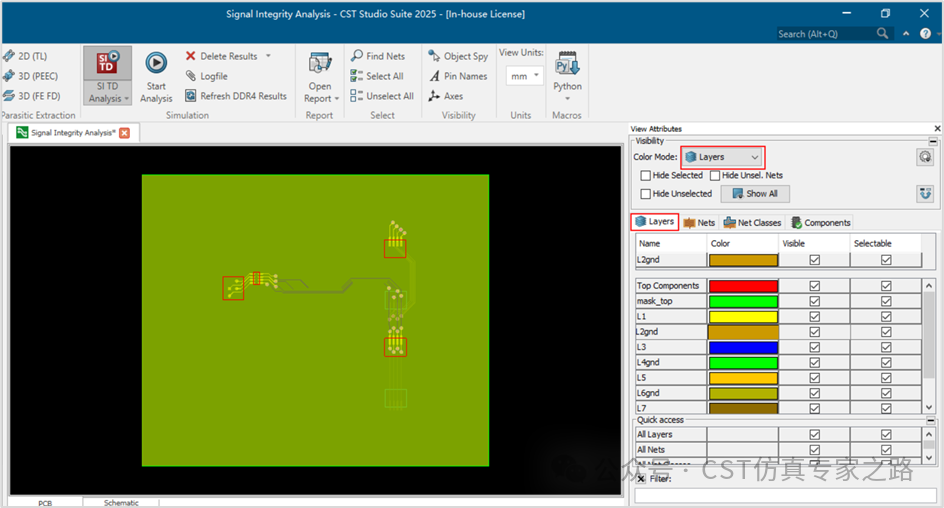The image size is (944, 508).
Task: Click the Selectable column header
Action: tap(886, 244)
